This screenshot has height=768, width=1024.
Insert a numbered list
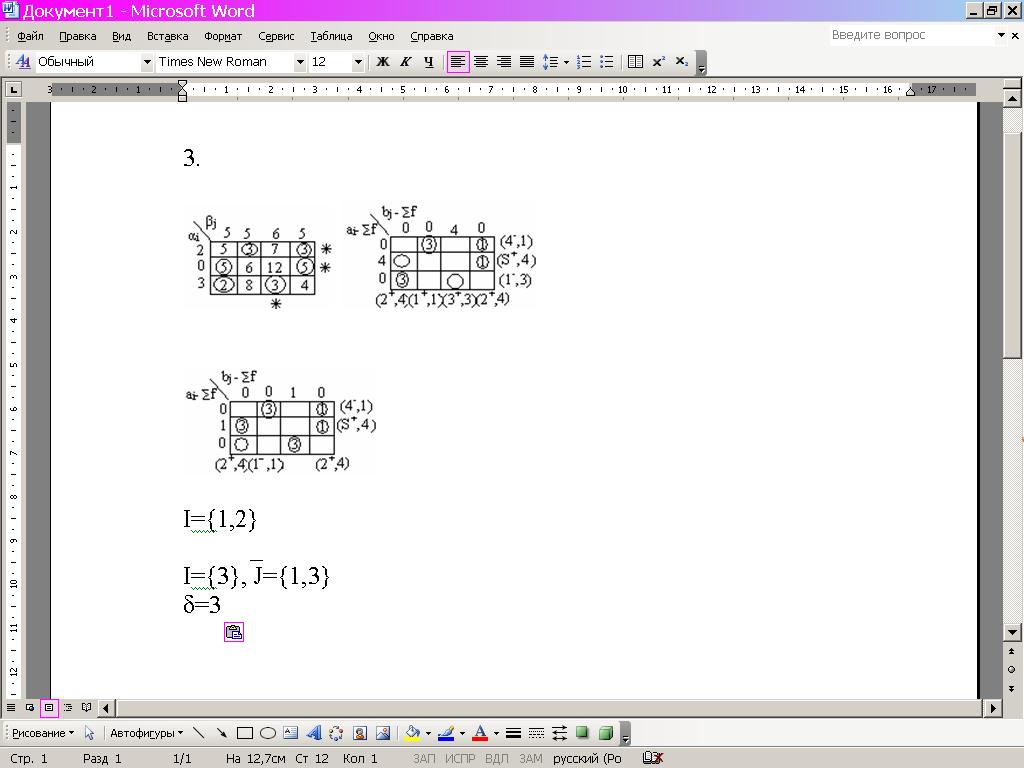point(585,62)
